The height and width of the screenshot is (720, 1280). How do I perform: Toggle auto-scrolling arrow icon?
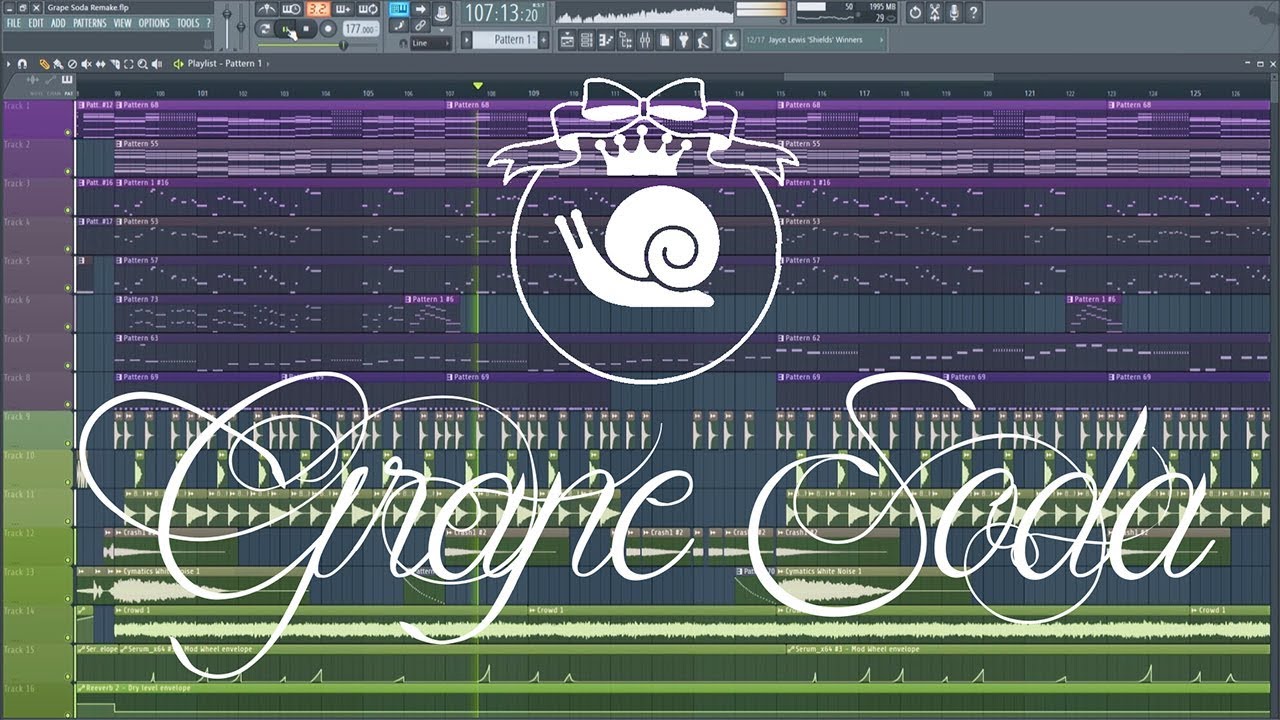pyautogui.click(x=421, y=9)
